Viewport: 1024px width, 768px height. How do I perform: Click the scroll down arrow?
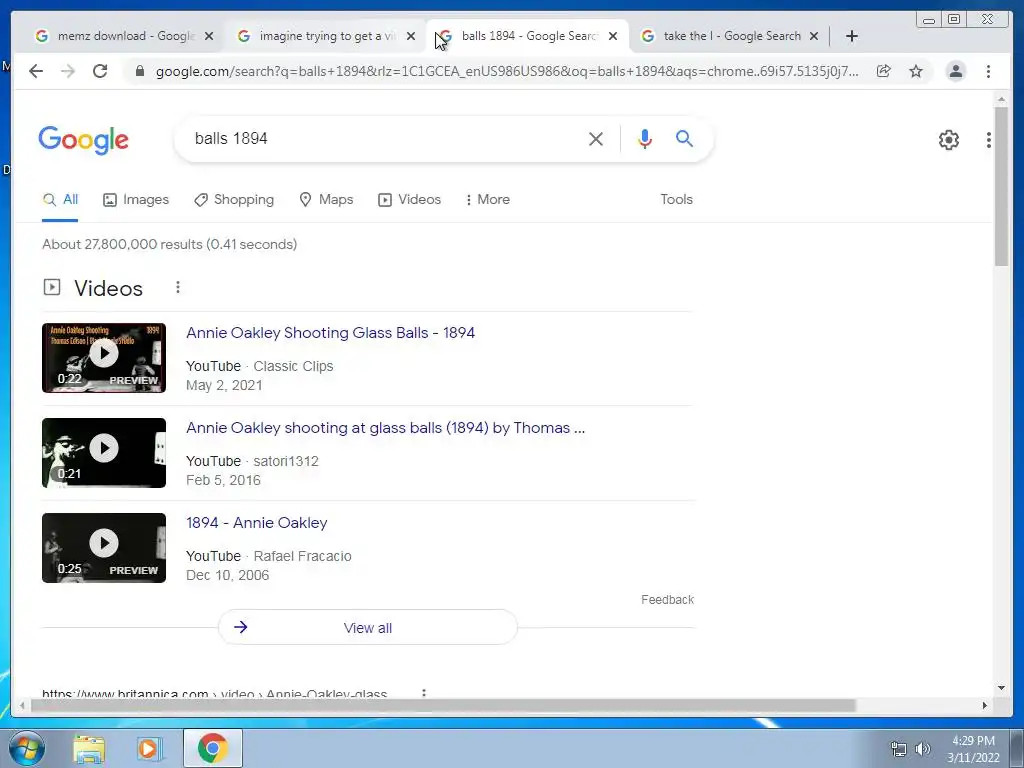[x=1001, y=688]
